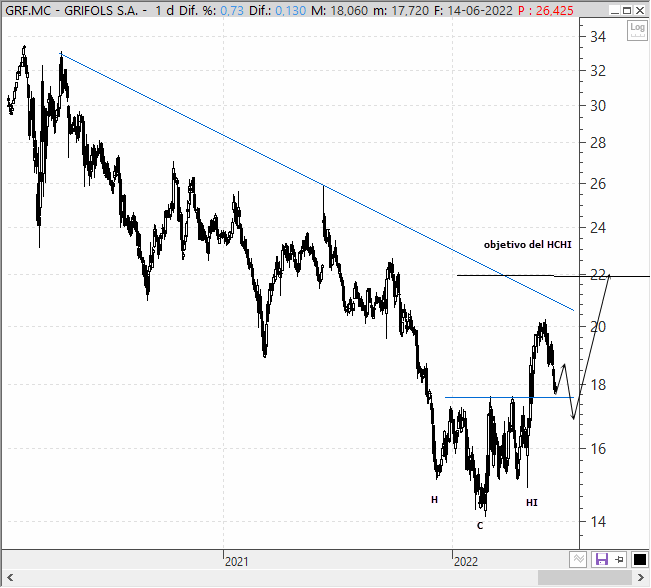This screenshot has width=651, height=588.
Task: Click the 'H' left shoulder label
Action: (434, 500)
